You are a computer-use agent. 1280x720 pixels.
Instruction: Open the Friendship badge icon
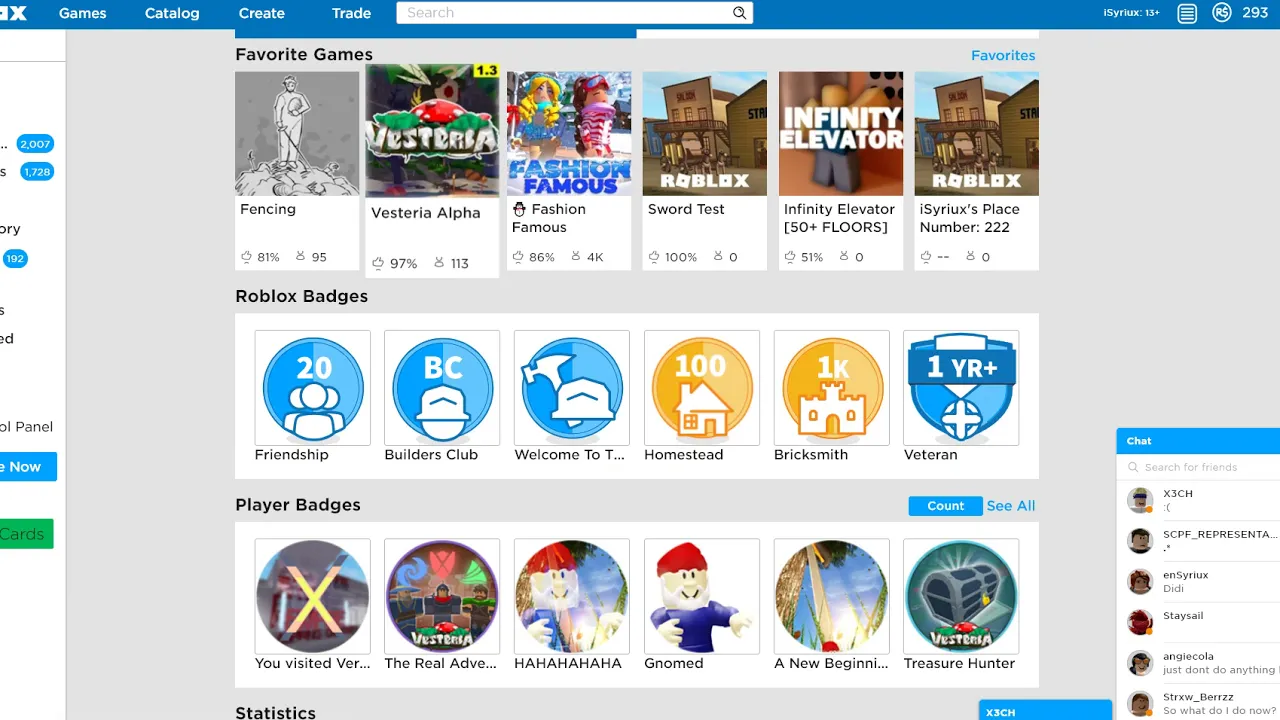[313, 388]
